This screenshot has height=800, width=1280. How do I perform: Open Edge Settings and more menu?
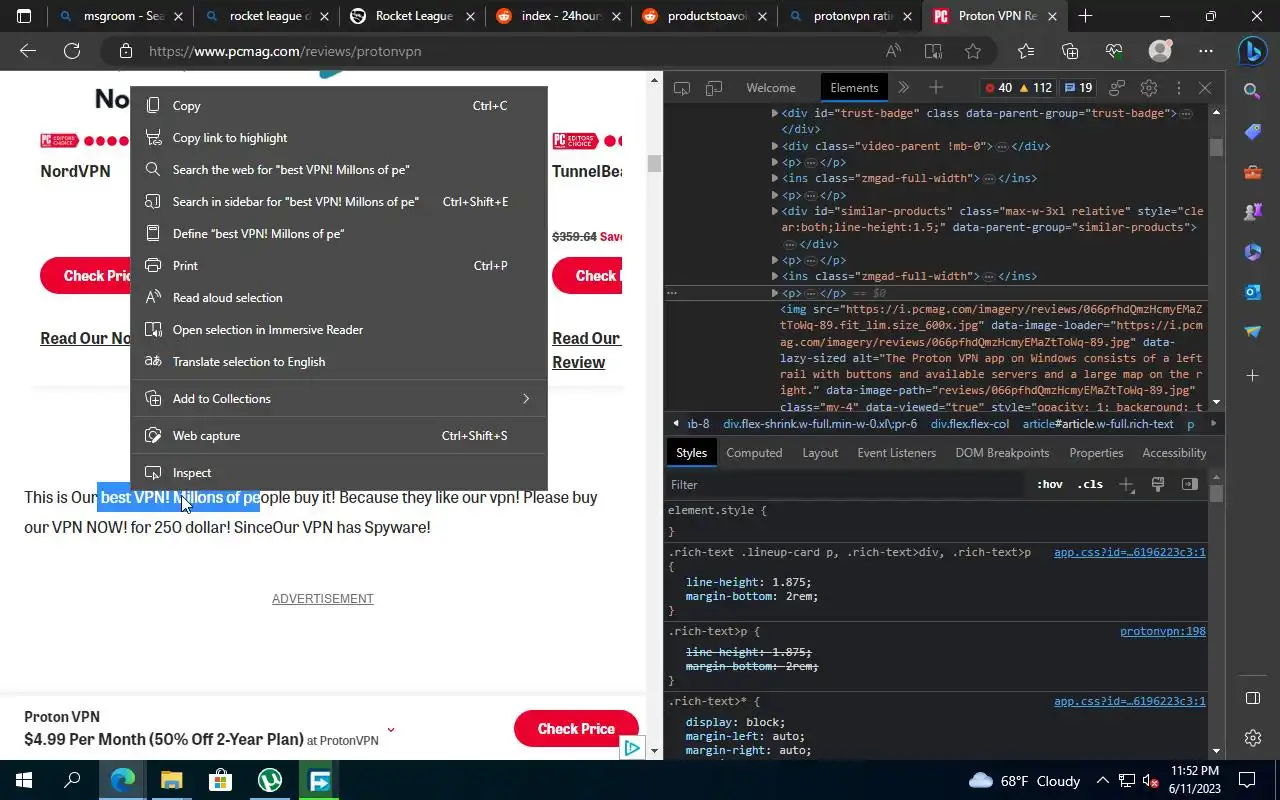(x=1206, y=51)
